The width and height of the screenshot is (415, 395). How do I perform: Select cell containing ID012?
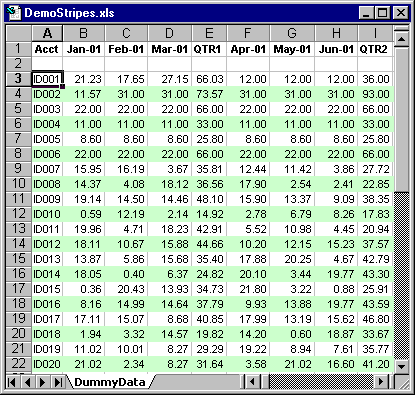tap(47, 244)
